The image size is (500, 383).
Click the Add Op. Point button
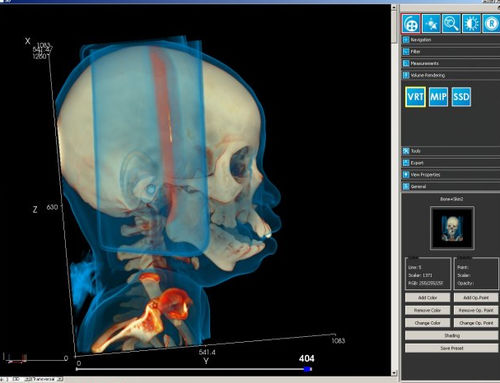coord(476,297)
